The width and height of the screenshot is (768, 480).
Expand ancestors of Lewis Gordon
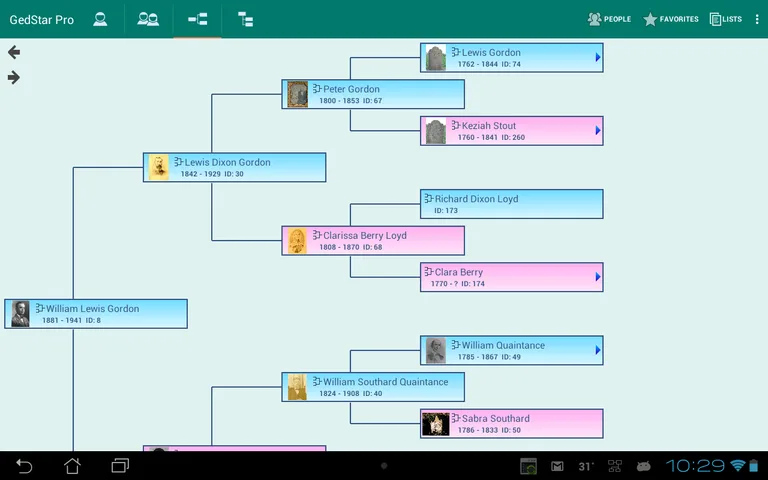[598, 57]
